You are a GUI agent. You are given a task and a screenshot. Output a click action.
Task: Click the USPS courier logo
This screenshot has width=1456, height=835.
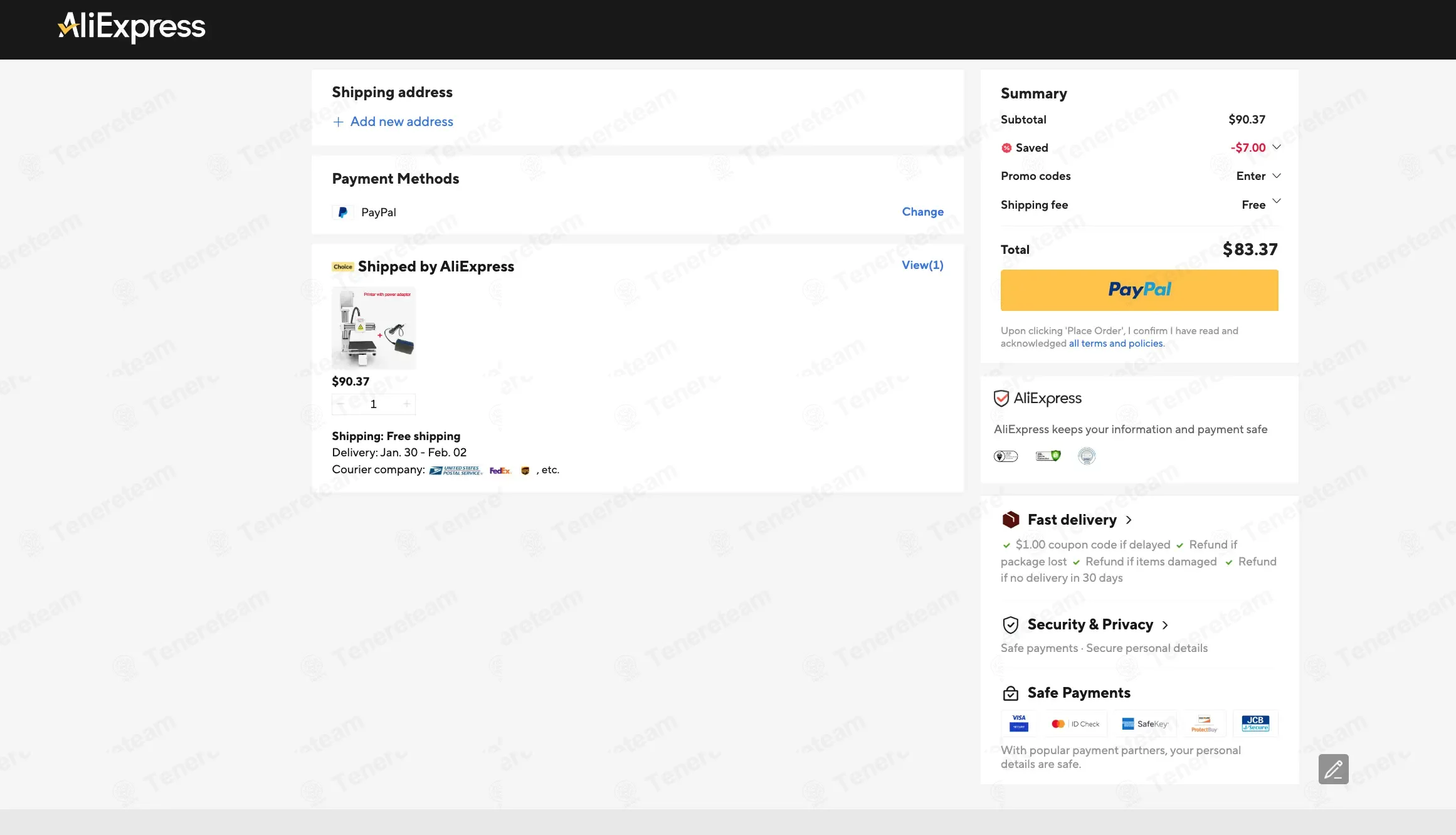tap(456, 471)
